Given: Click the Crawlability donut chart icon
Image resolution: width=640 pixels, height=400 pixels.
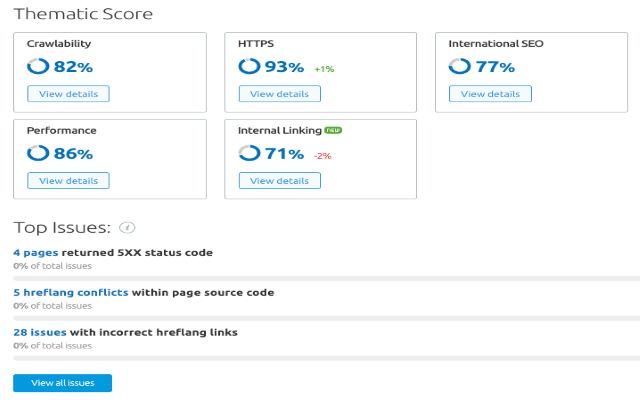Looking at the screenshot, I should tap(38, 67).
